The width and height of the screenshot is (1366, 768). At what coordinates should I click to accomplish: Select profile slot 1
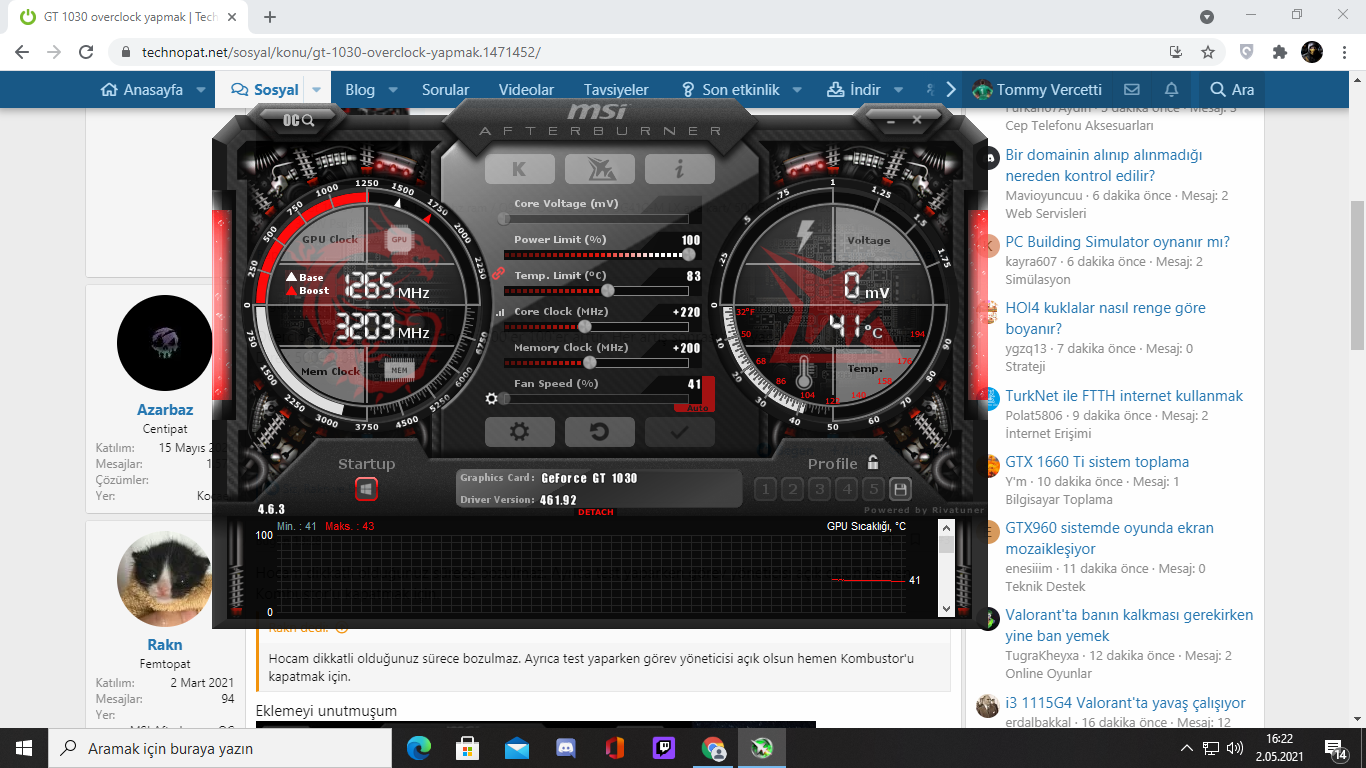point(766,489)
